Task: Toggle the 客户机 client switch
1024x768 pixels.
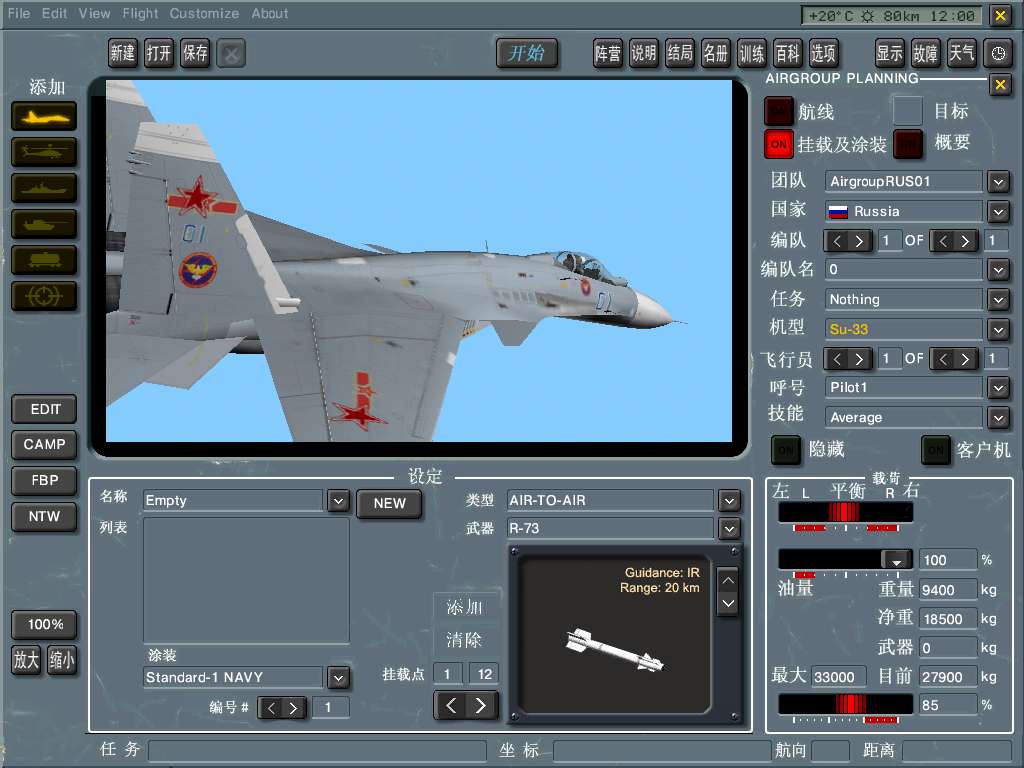Action: click(936, 450)
